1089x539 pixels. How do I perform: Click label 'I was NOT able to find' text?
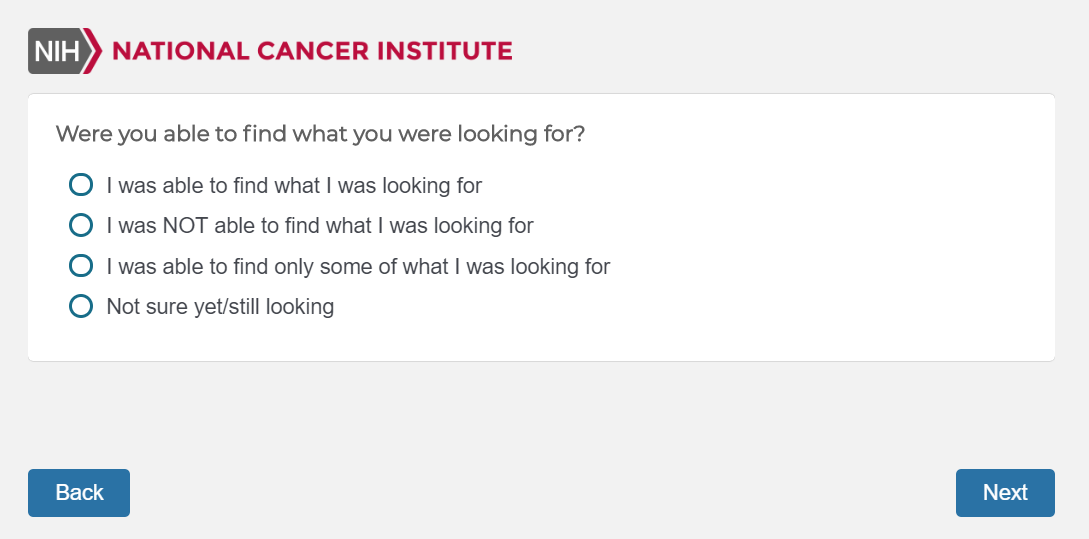point(320,226)
